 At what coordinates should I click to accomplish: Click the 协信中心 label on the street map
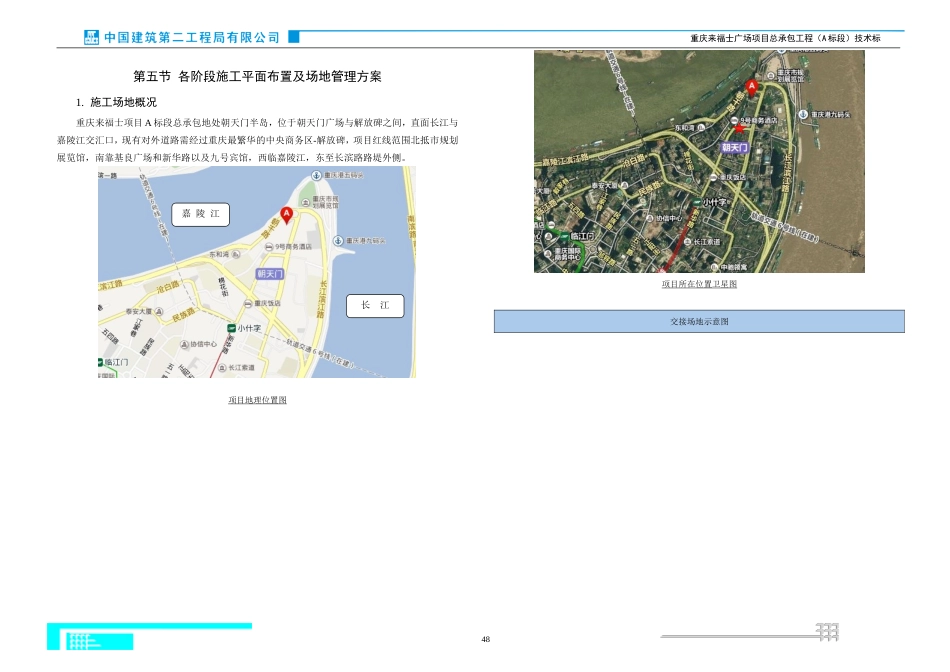[204, 344]
